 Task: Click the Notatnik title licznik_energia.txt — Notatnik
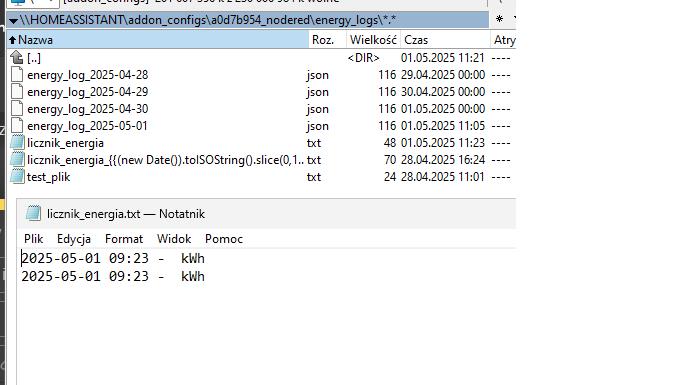pos(126,214)
